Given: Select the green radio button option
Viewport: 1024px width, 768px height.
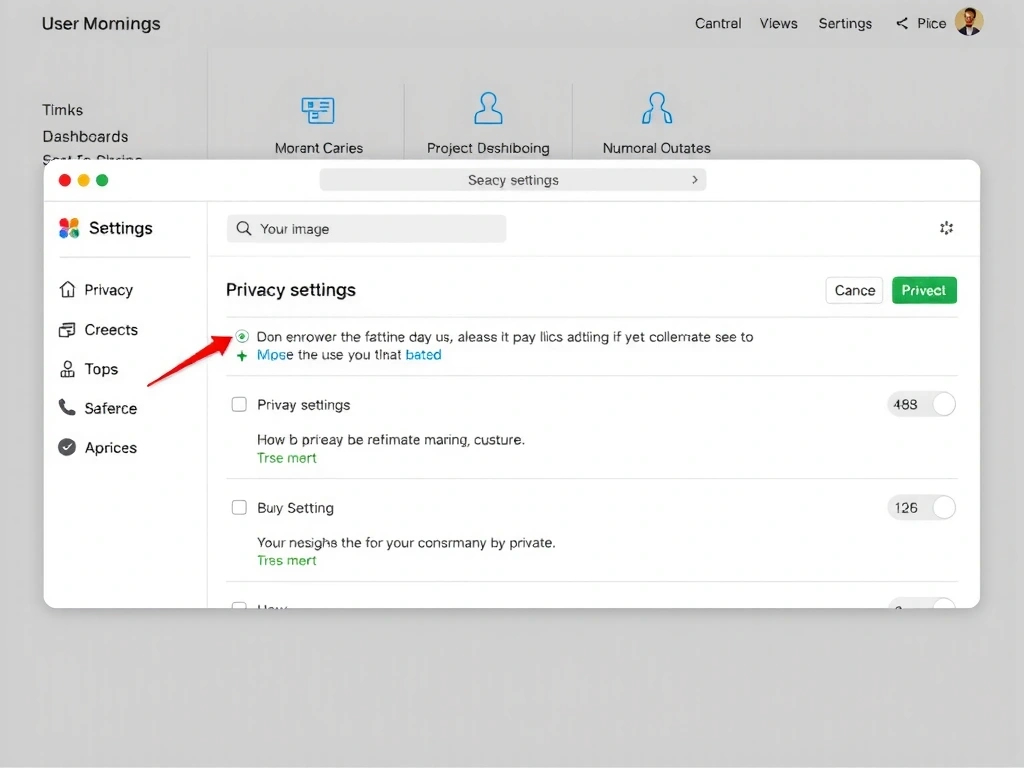Looking at the screenshot, I should [x=242, y=337].
